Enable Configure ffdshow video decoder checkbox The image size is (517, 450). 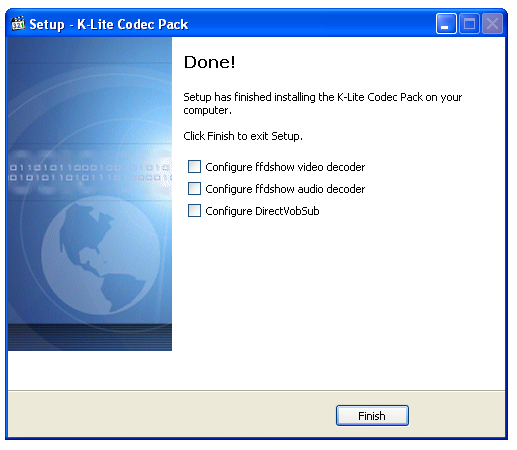pyautogui.click(x=194, y=166)
